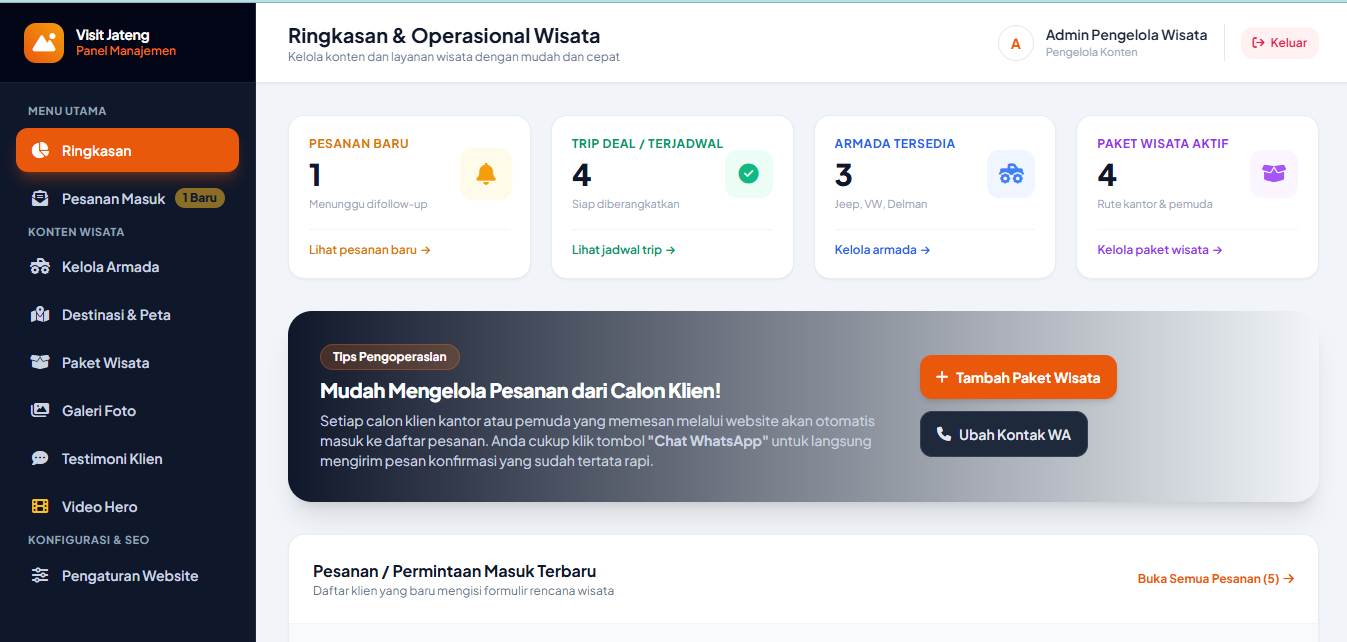Click the Tambah Paket Wisata button
The height and width of the screenshot is (642, 1347).
(x=1018, y=377)
